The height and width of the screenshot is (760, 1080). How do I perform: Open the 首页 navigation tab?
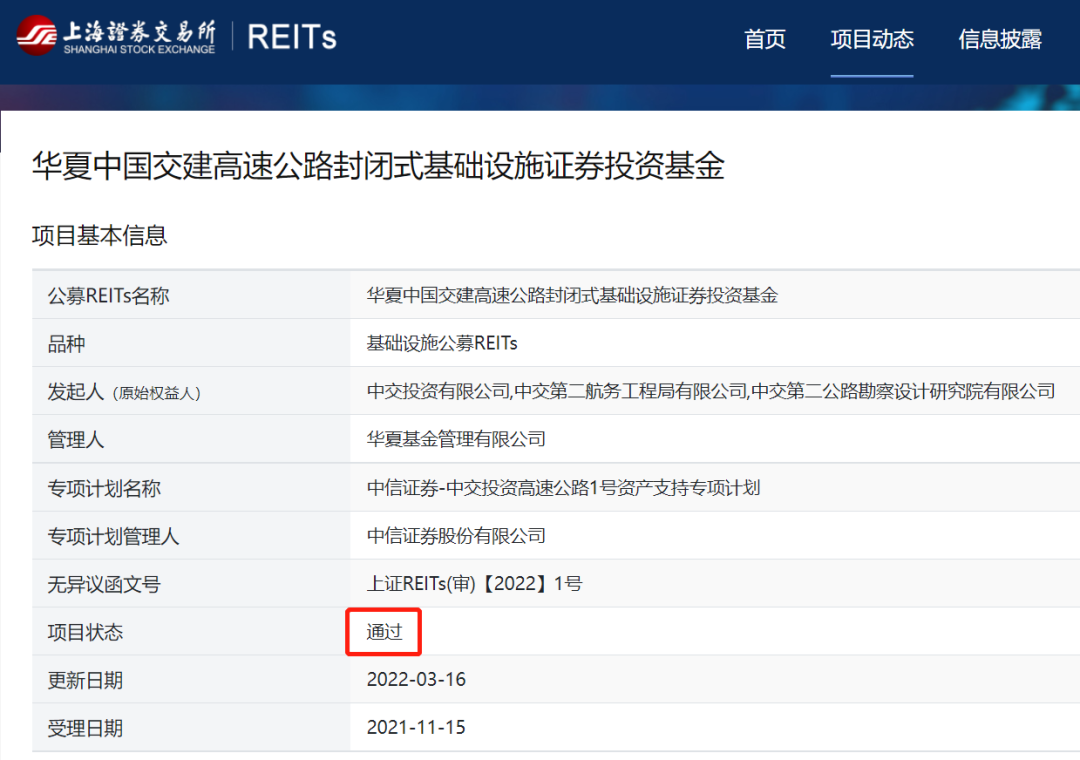click(x=765, y=39)
